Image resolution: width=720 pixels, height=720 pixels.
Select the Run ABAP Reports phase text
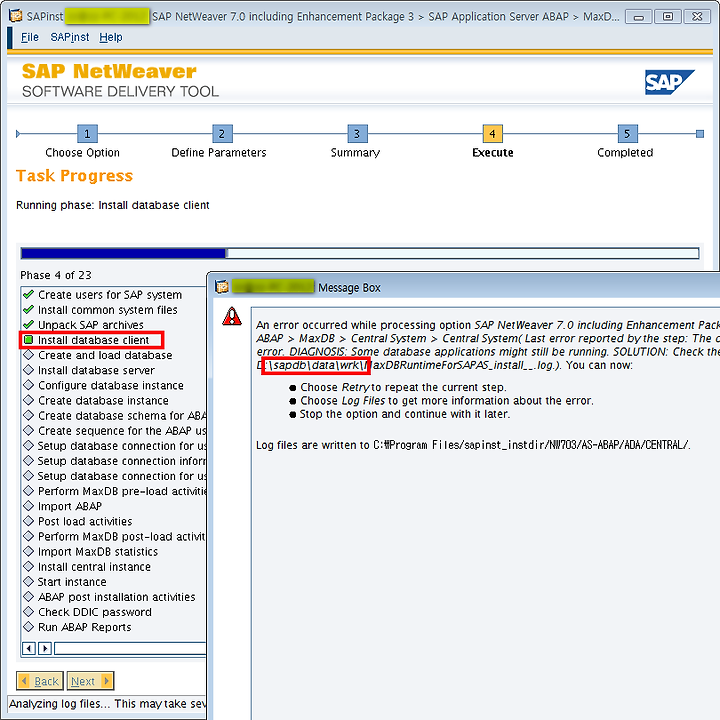point(84,627)
